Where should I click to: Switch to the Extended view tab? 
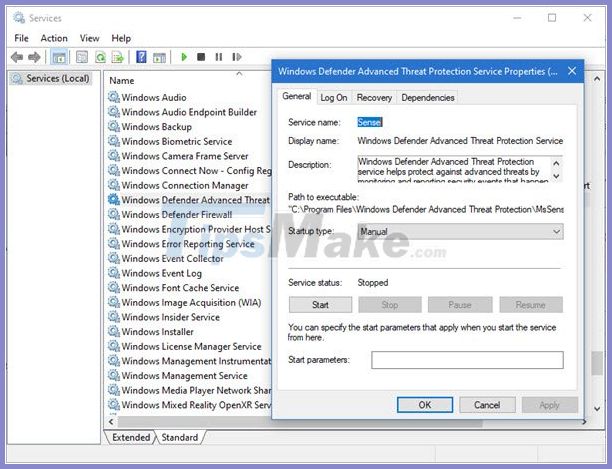point(131,437)
